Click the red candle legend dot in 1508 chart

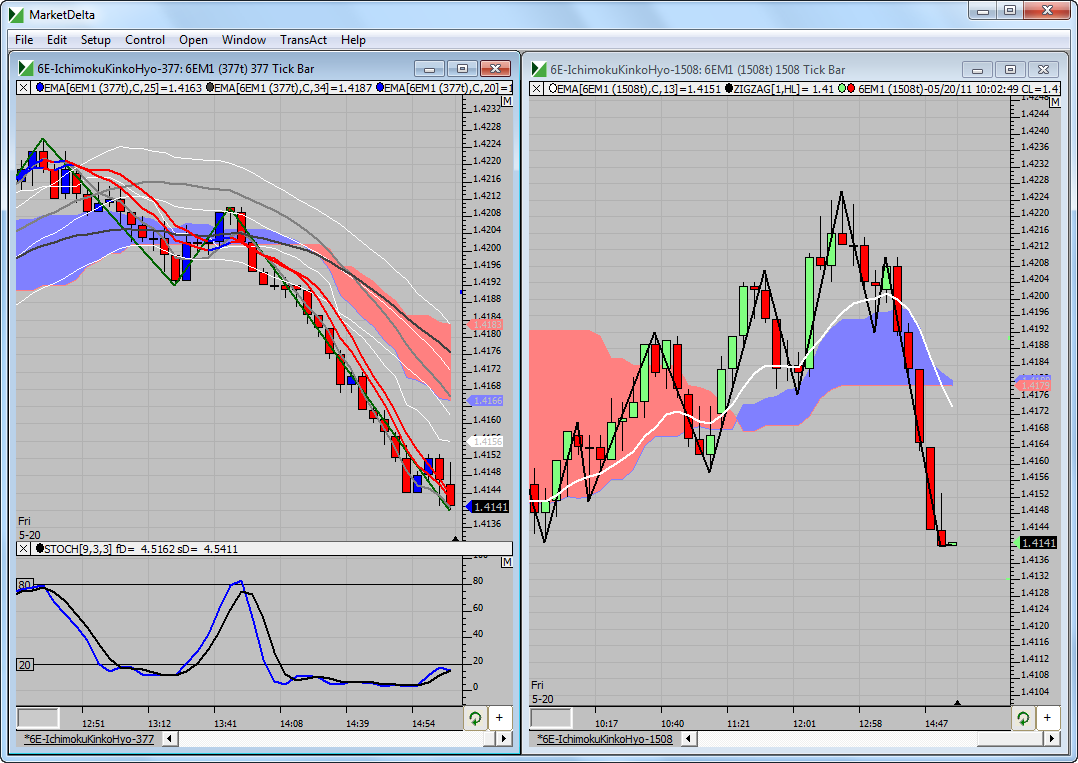851,88
